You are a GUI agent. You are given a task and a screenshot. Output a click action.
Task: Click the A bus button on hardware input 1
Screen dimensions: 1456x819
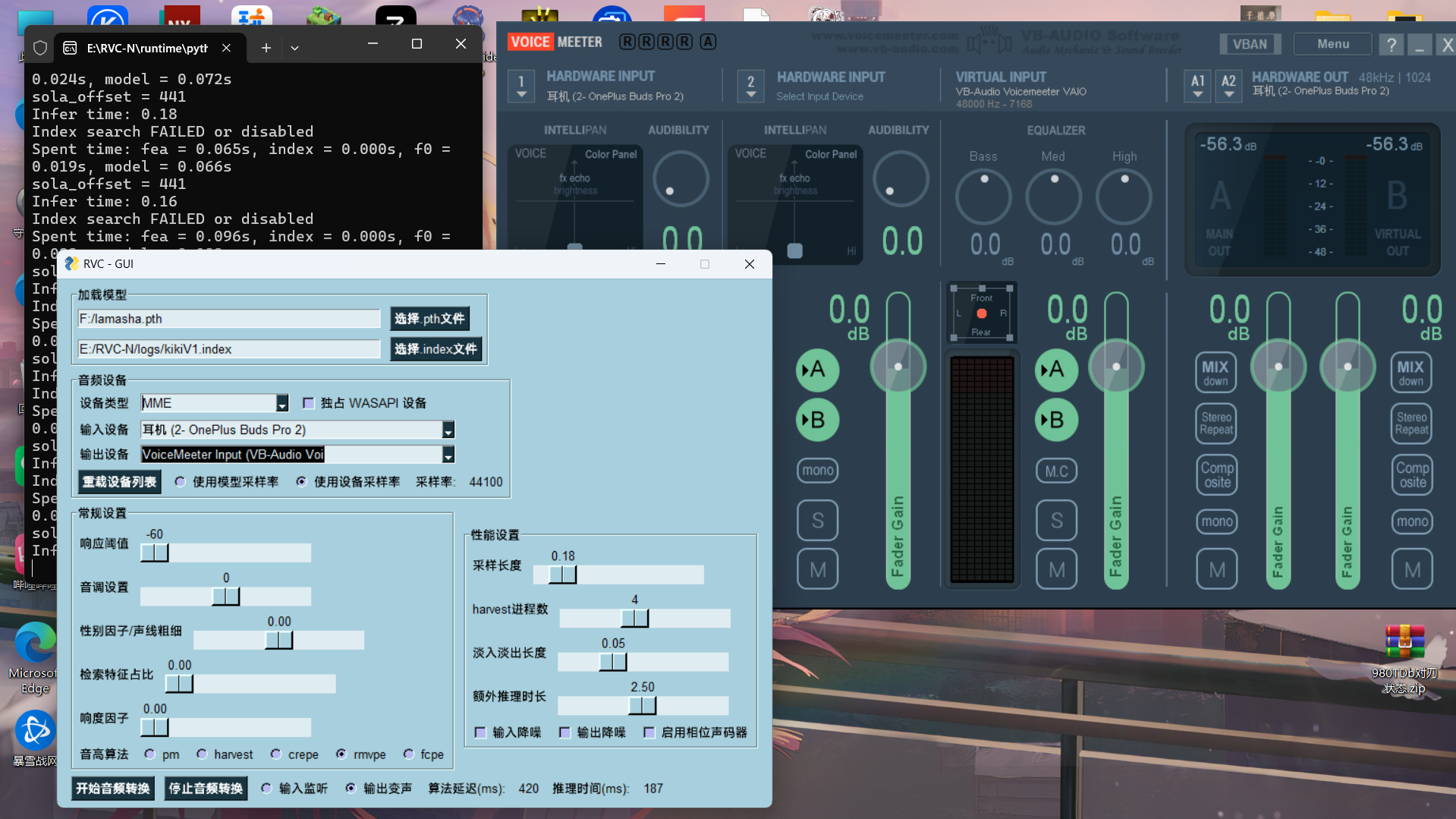click(817, 370)
